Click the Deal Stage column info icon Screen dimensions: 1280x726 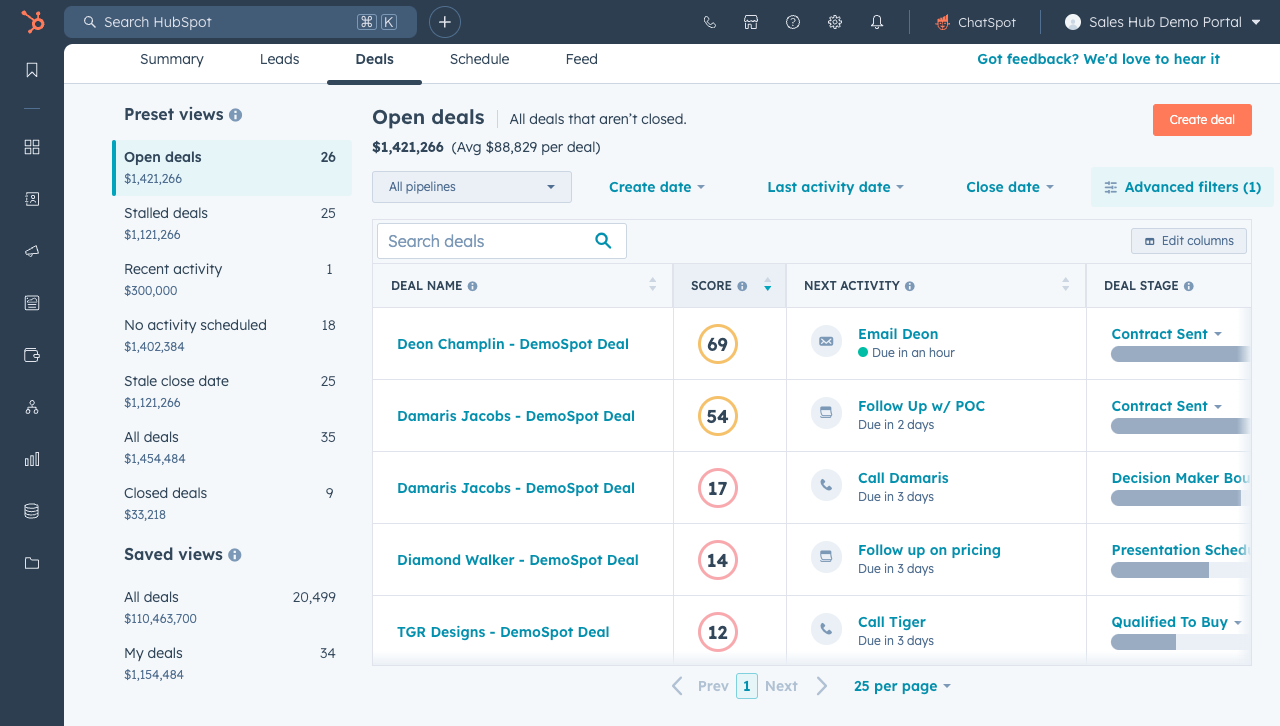click(x=1189, y=286)
